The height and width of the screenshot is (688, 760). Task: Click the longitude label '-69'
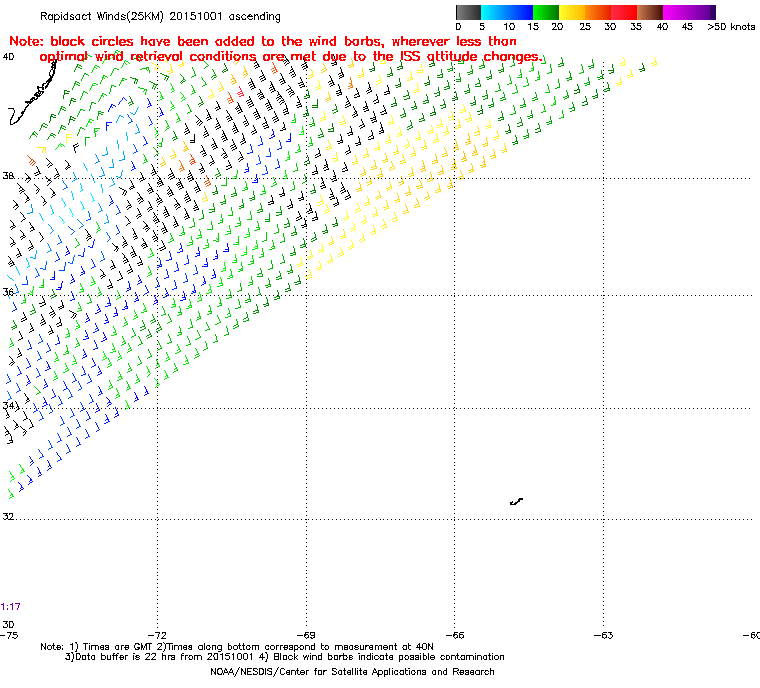point(306,635)
